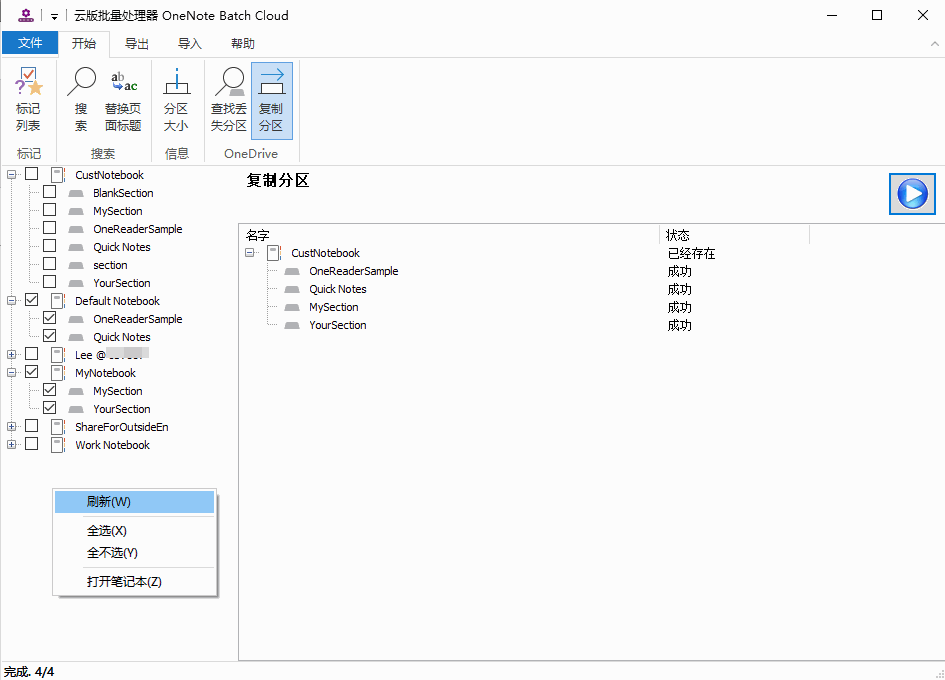Expand the Work Notebook tree node
945x680 pixels.
click(12, 445)
